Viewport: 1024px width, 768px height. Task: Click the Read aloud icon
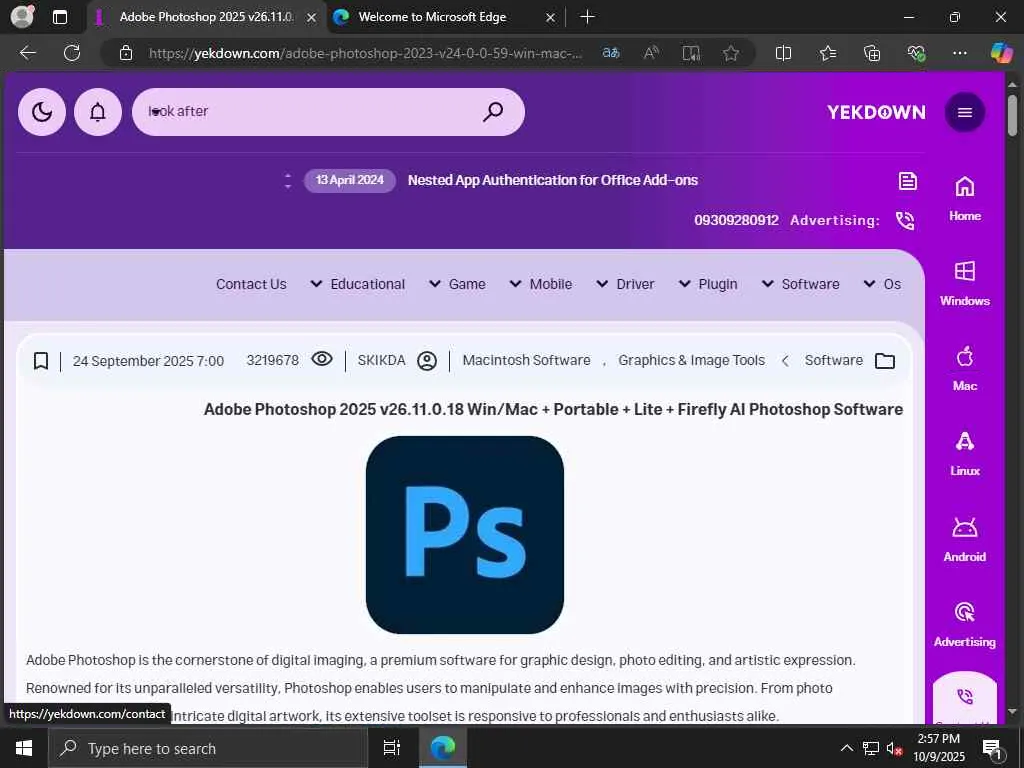point(651,53)
